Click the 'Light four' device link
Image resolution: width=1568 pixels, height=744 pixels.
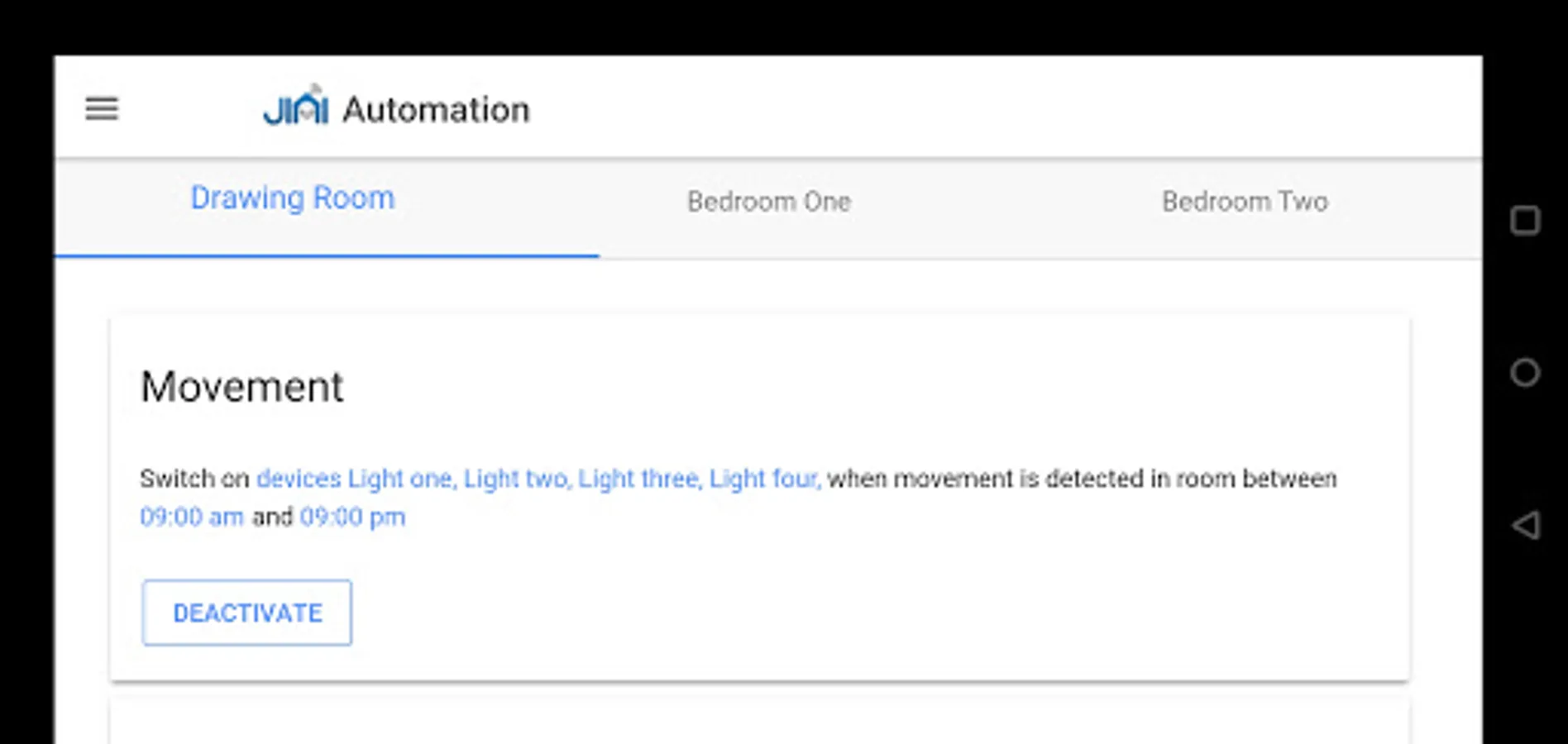764,479
